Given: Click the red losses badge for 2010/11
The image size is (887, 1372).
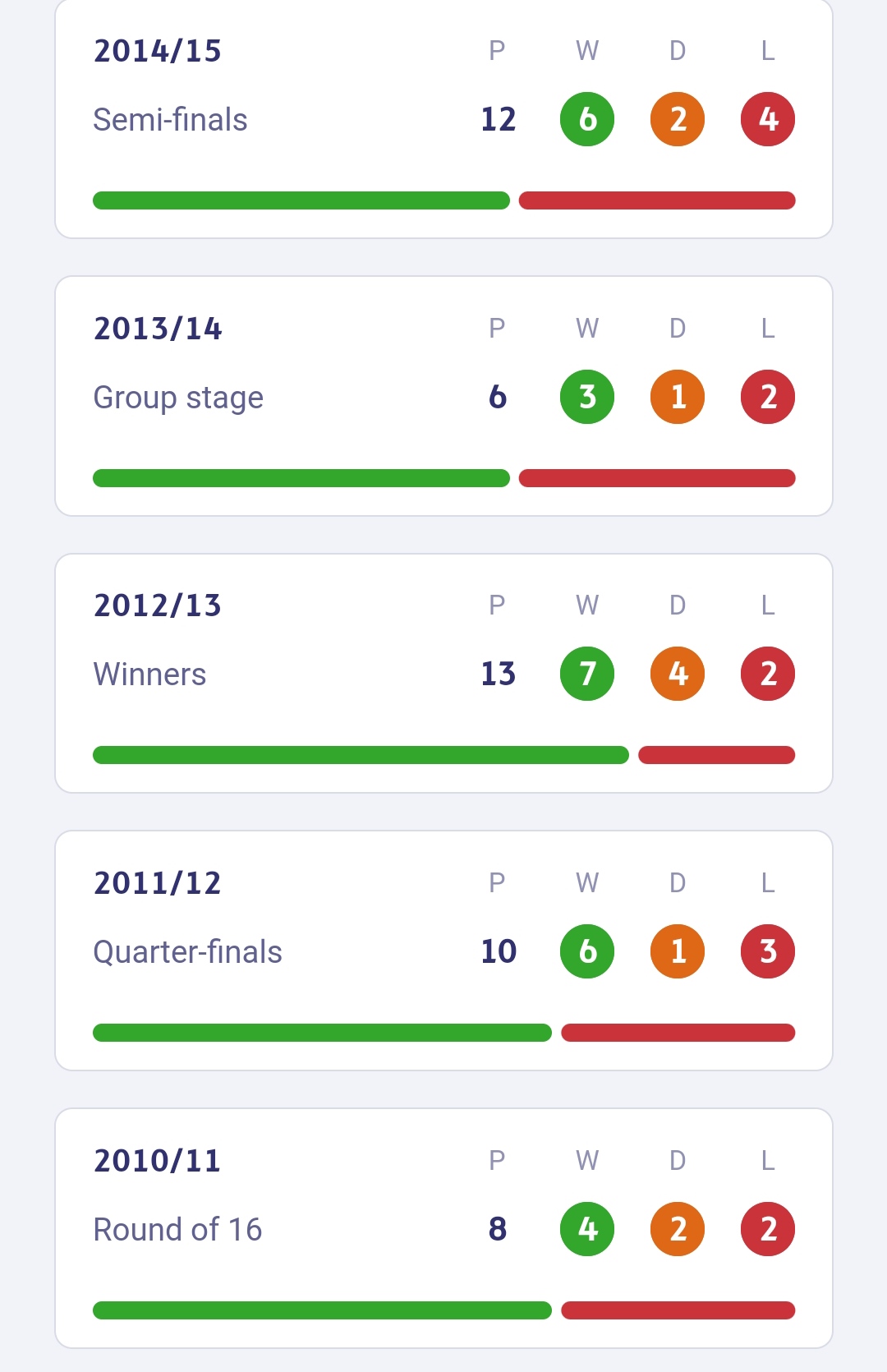Looking at the screenshot, I should [768, 1229].
